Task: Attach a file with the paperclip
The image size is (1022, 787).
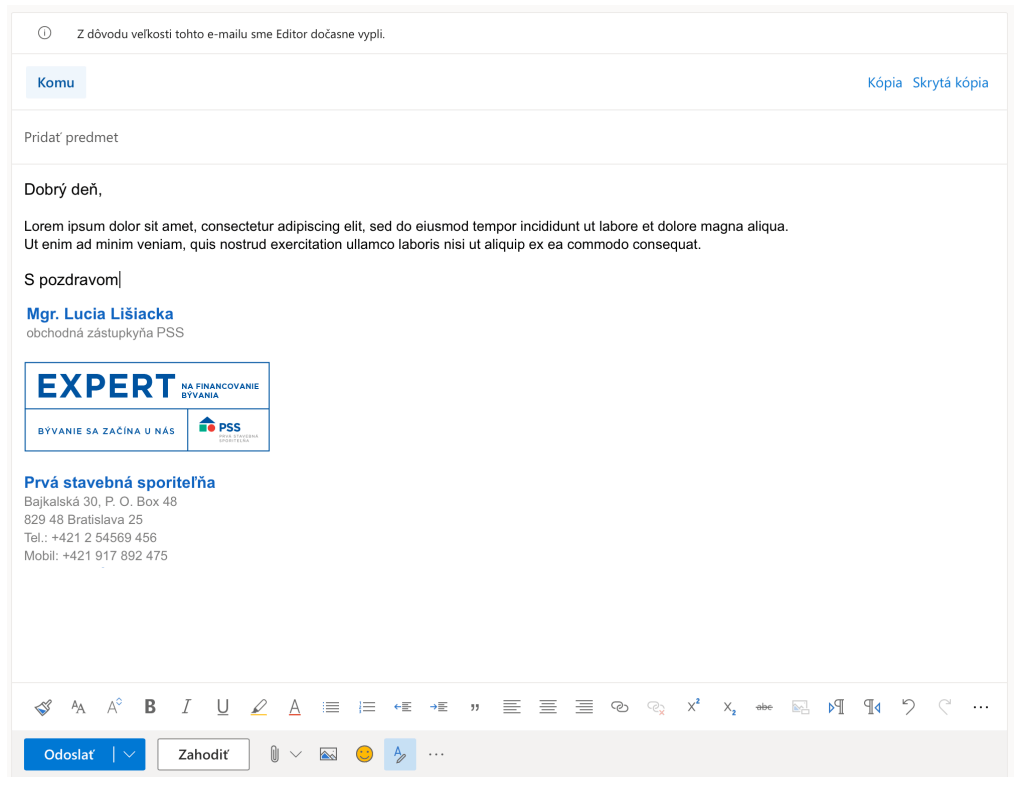Action: click(x=276, y=754)
